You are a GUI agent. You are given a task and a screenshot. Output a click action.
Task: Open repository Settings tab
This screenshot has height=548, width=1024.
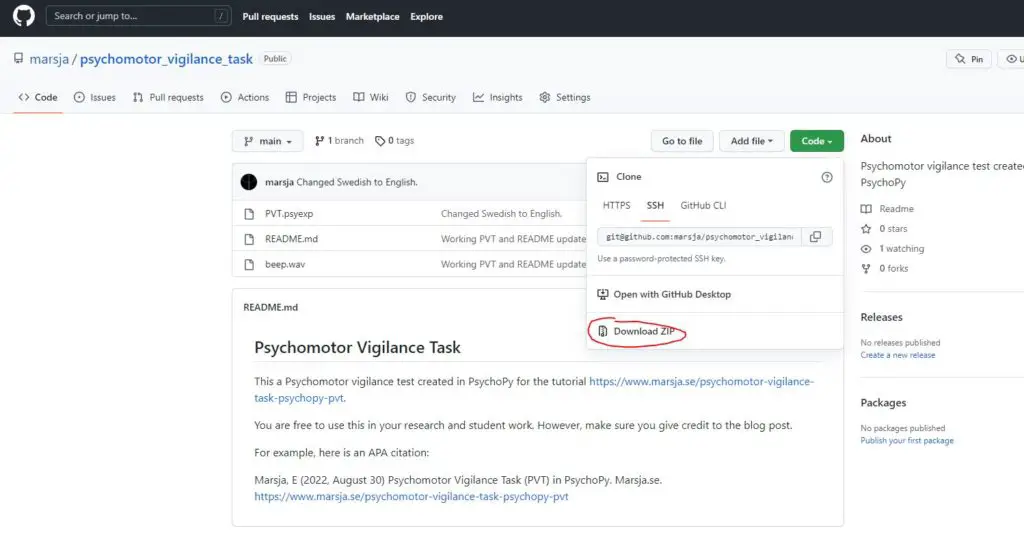565,97
